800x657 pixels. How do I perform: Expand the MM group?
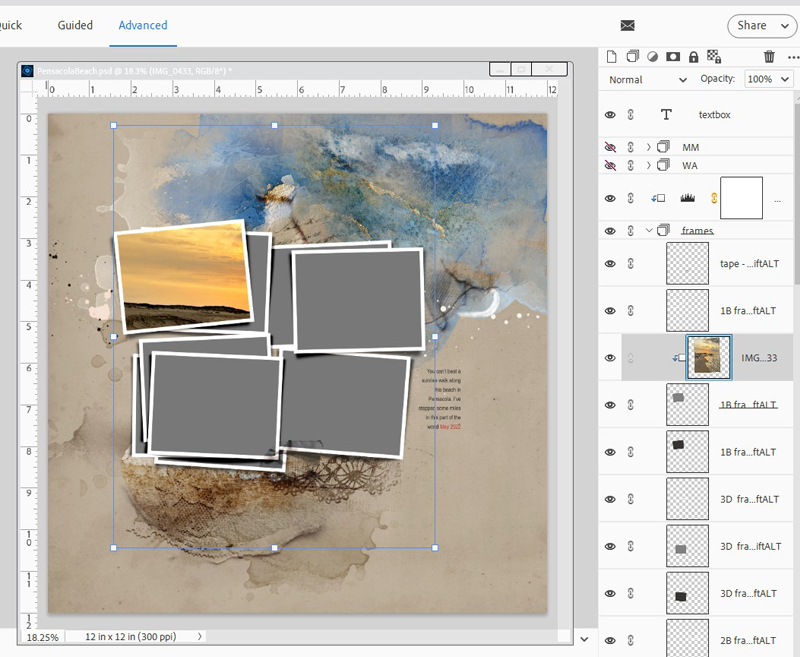pyautogui.click(x=648, y=147)
